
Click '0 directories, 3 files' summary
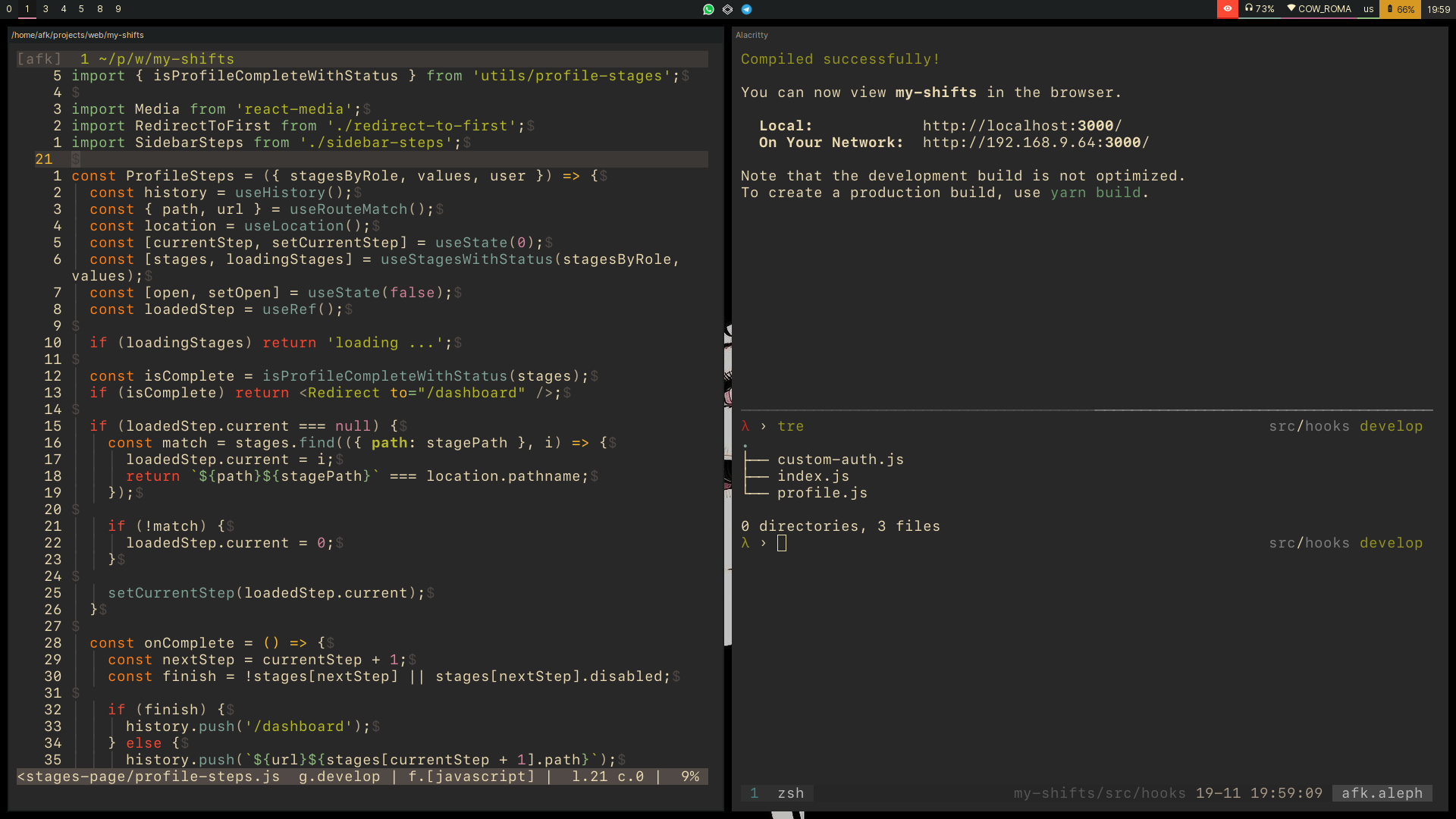(x=840, y=526)
